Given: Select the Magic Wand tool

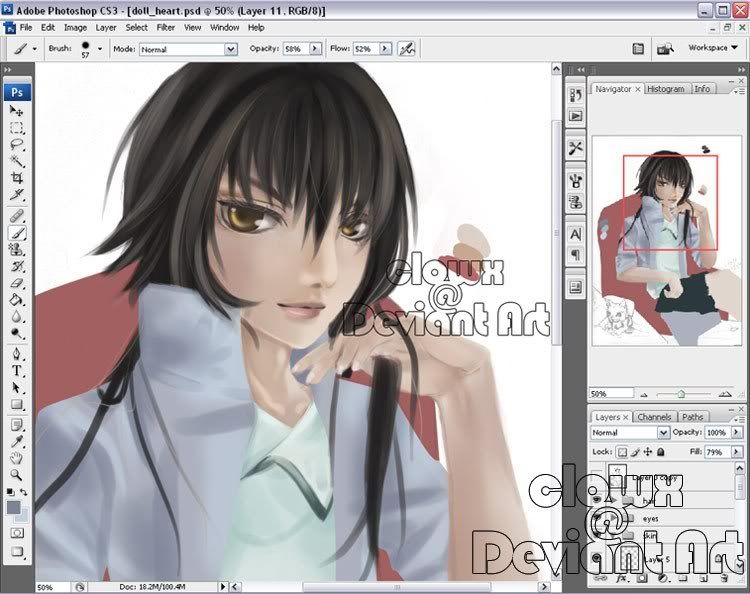Looking at the screenshot, I should [17, 161].
